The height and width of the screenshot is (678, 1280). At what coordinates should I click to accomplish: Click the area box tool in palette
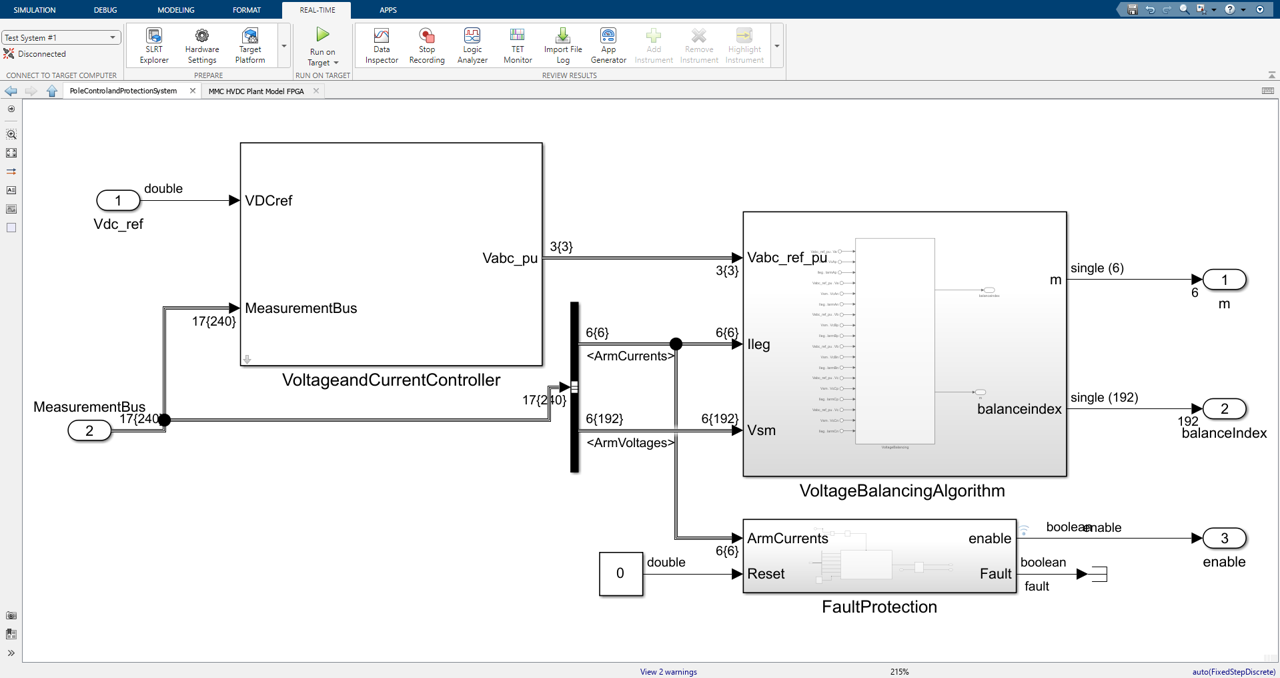tap(11, 228)
